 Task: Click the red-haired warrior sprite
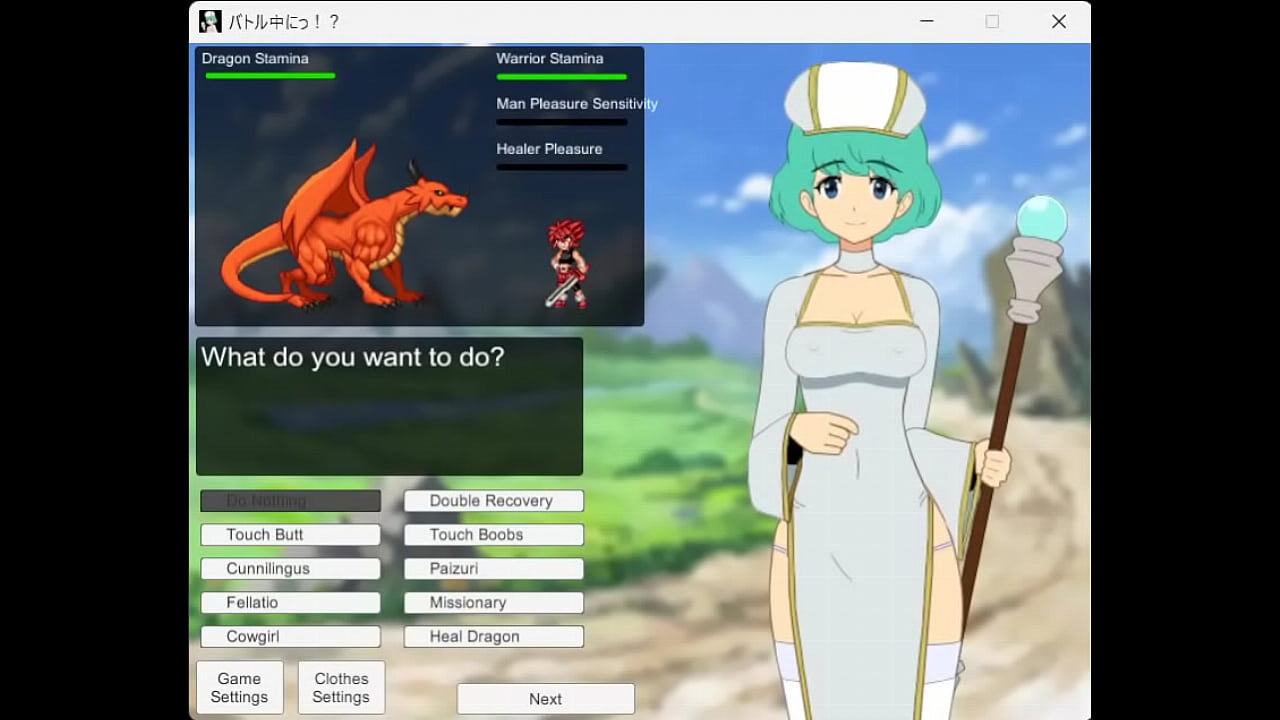click(x=567, y=264)
